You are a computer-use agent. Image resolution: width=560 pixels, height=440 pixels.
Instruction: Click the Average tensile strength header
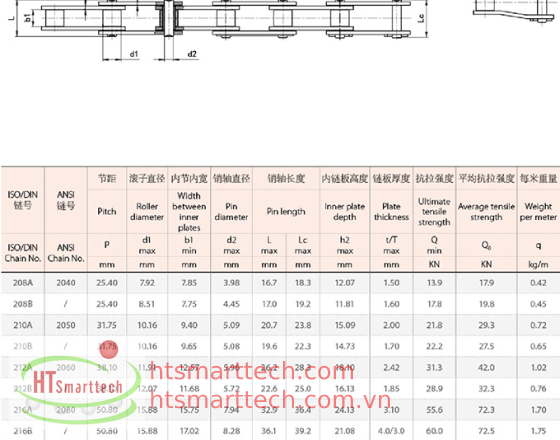click(x=486, y=212)
